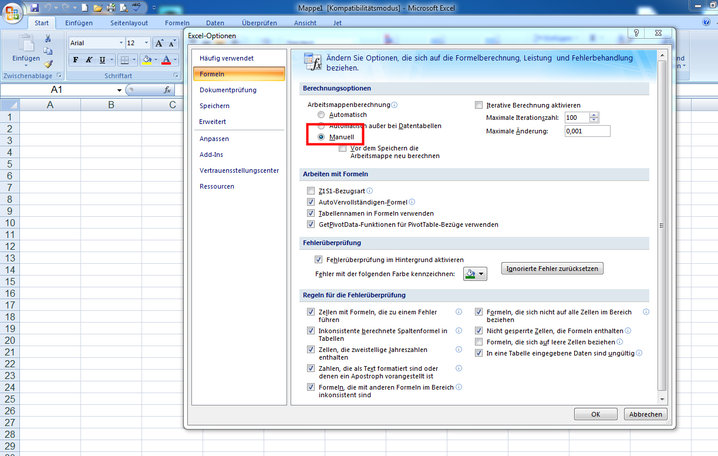Click help question mark in Excel-Optionen title
Image resolution: width=718 pixels, height=456 pixels.
636,33
